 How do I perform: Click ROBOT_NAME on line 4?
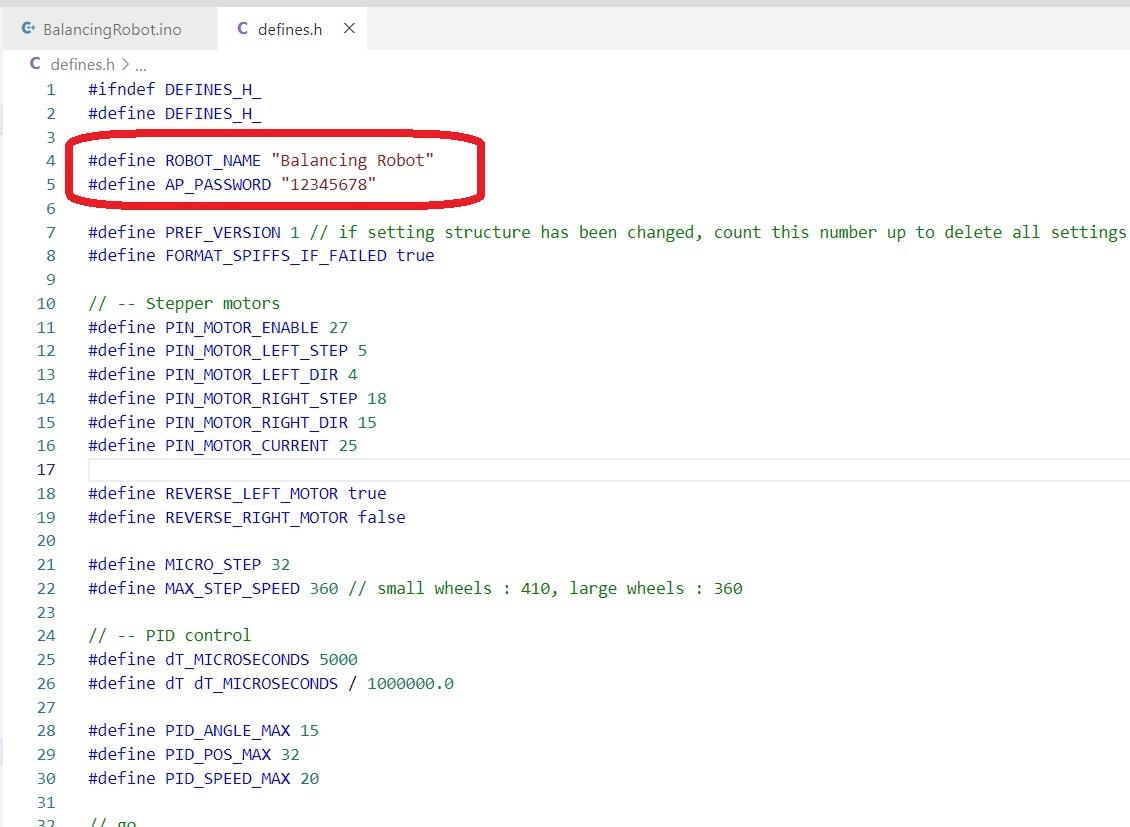213,160
